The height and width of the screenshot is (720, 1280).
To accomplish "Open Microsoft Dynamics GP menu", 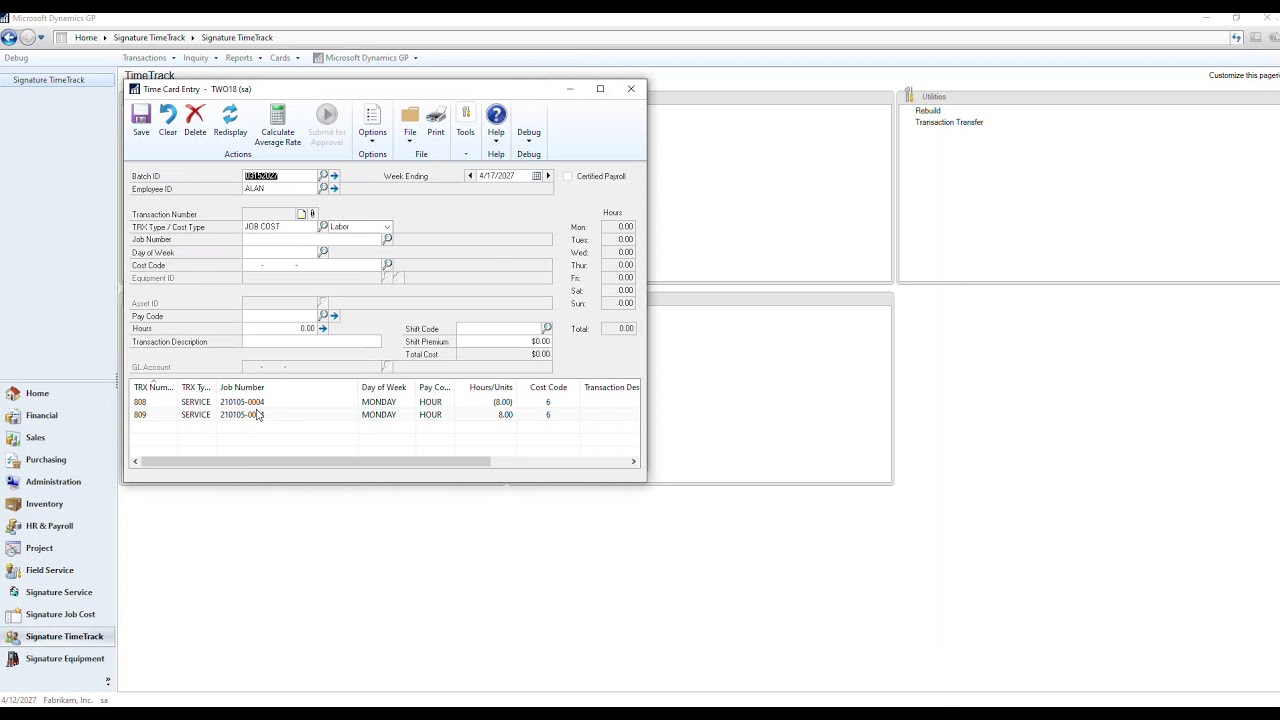I will tap(366, 58).
